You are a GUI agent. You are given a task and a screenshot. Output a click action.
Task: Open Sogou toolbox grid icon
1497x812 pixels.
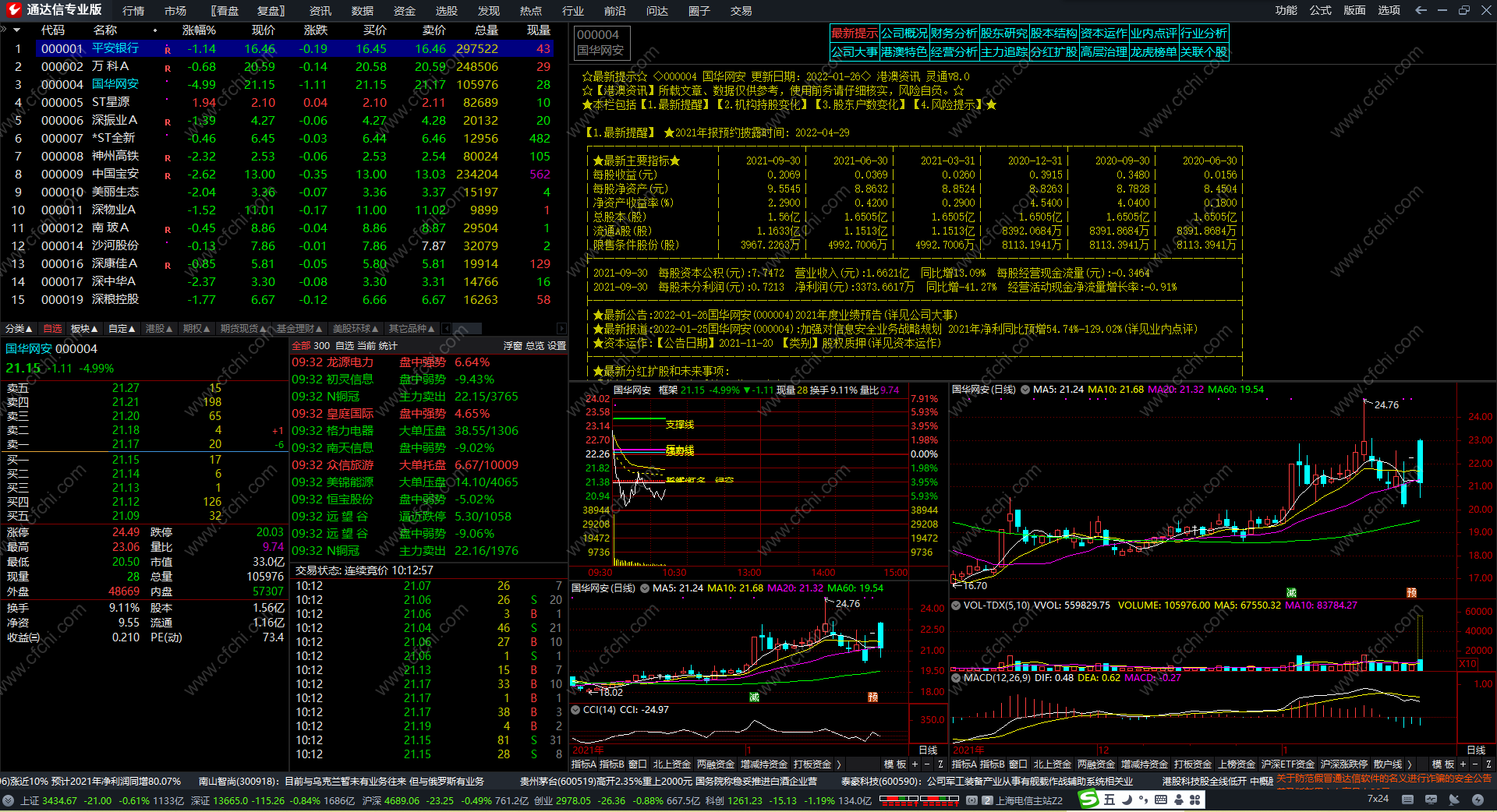1194,800
